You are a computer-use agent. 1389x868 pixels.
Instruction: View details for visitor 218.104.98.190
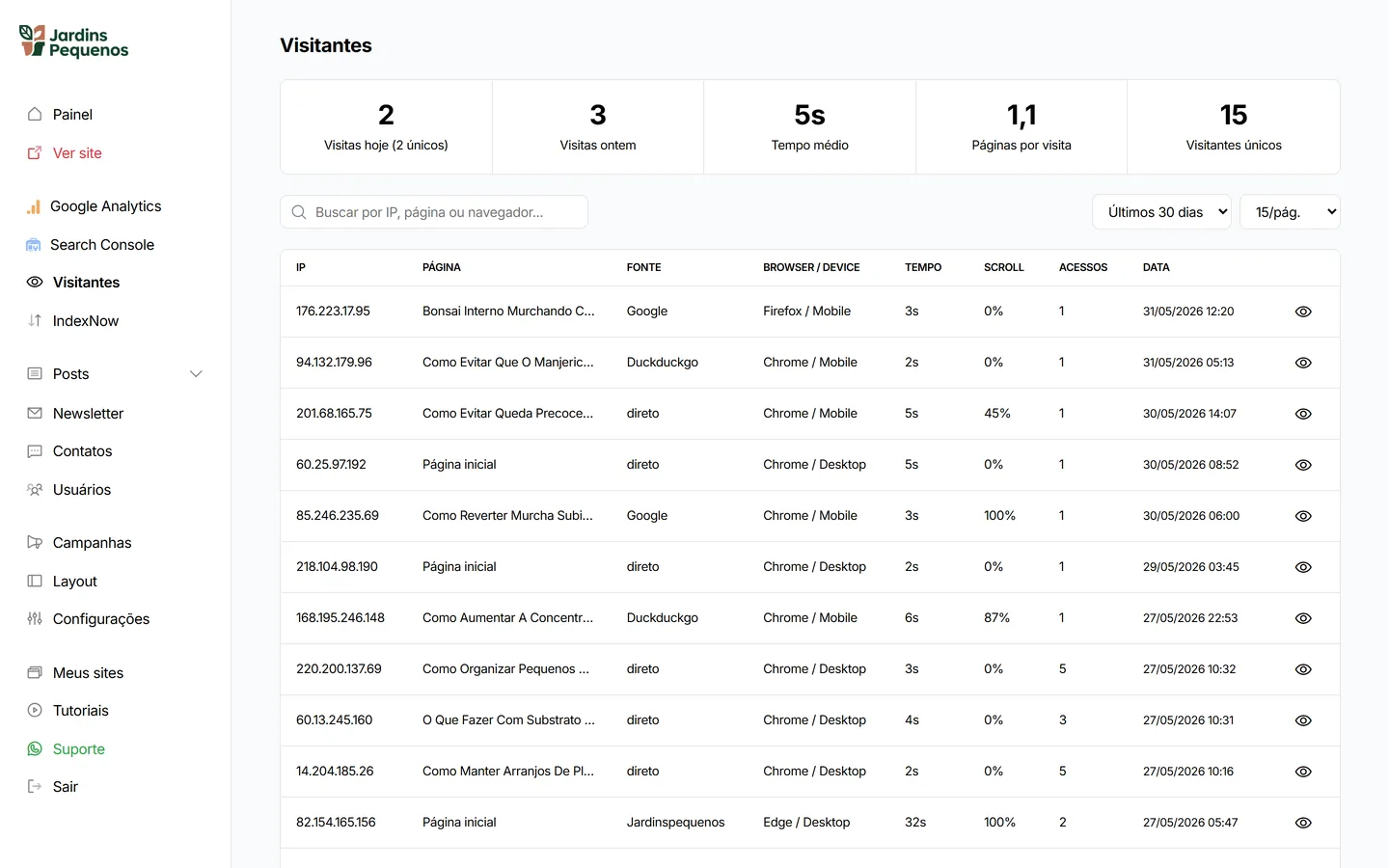tap(1303, 567)
